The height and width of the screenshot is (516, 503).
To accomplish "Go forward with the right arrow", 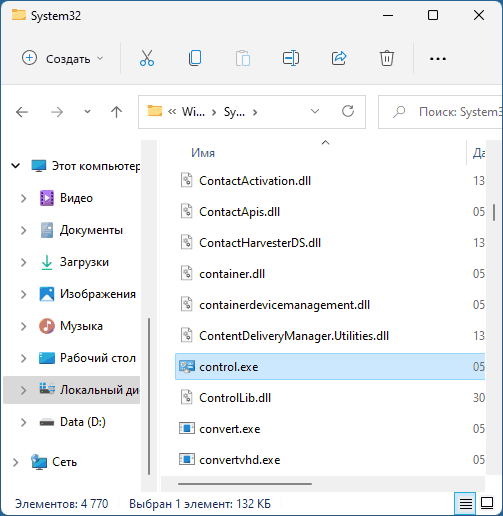I will coord(57,112).
